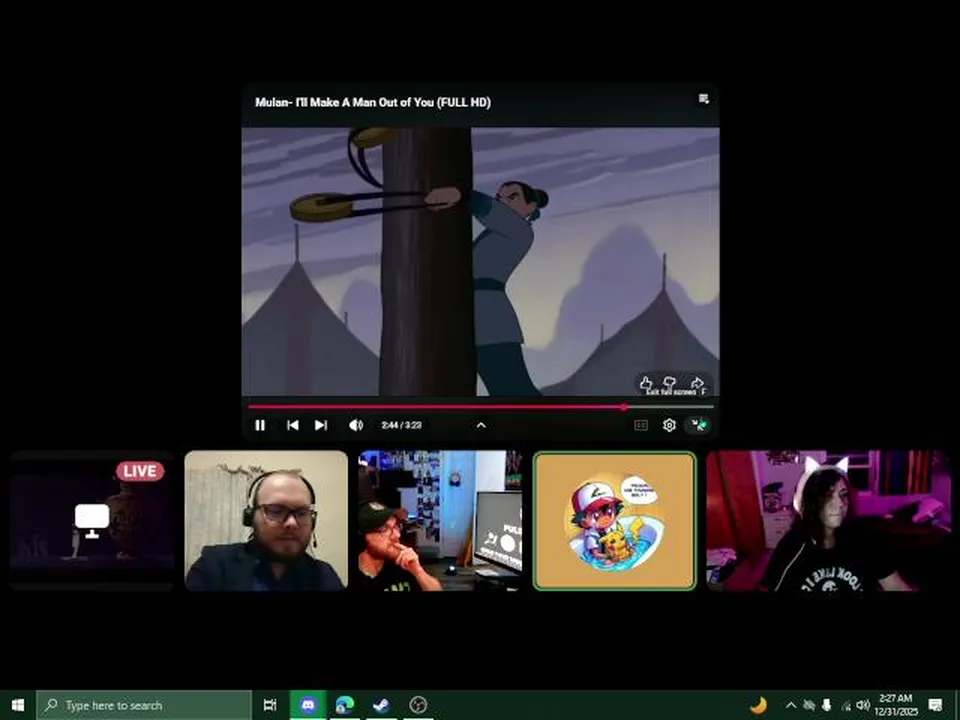Mute the video player volume
Viewport: 960px width, 720px height.
pyautogui.click(x=356, y=425)
